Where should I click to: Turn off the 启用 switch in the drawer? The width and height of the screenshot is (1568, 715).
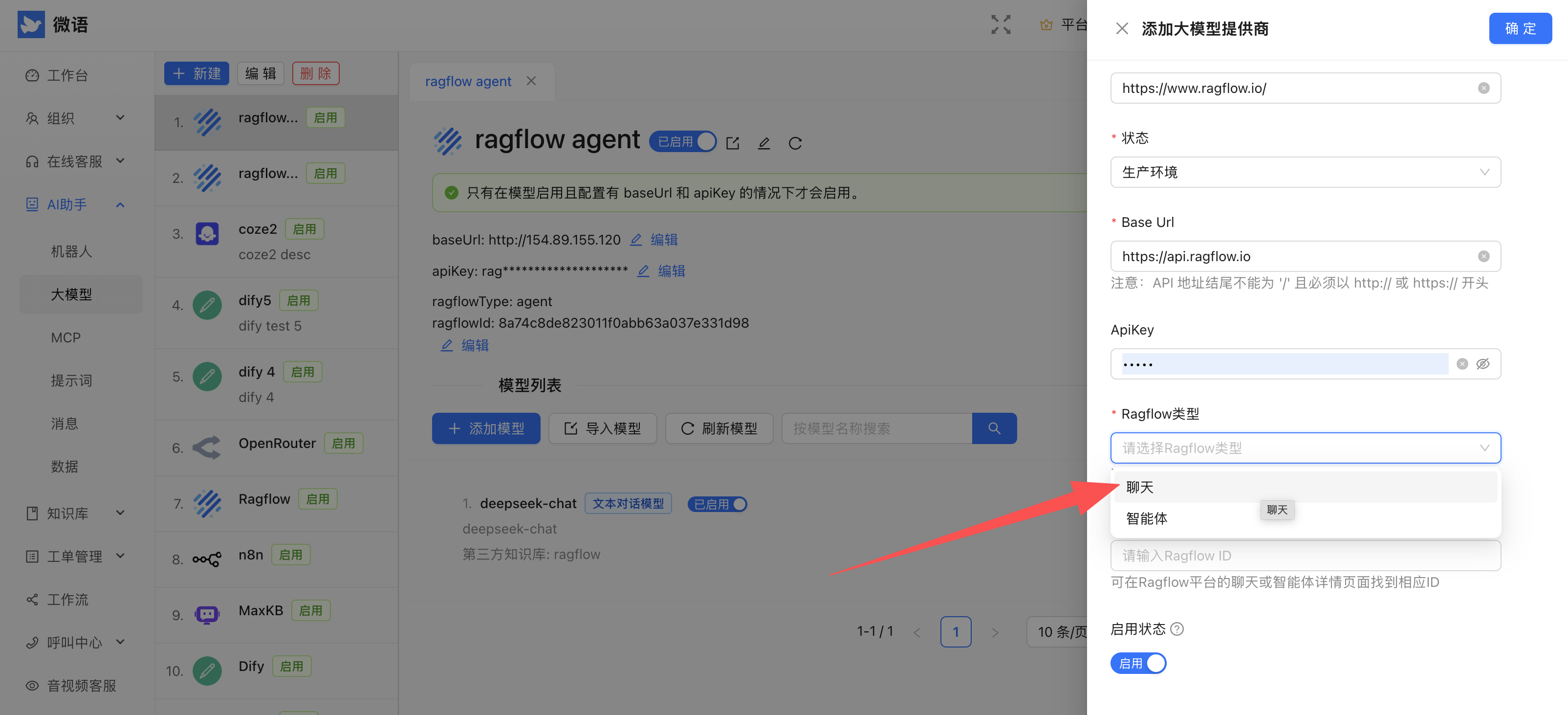tap(1138, 663)
